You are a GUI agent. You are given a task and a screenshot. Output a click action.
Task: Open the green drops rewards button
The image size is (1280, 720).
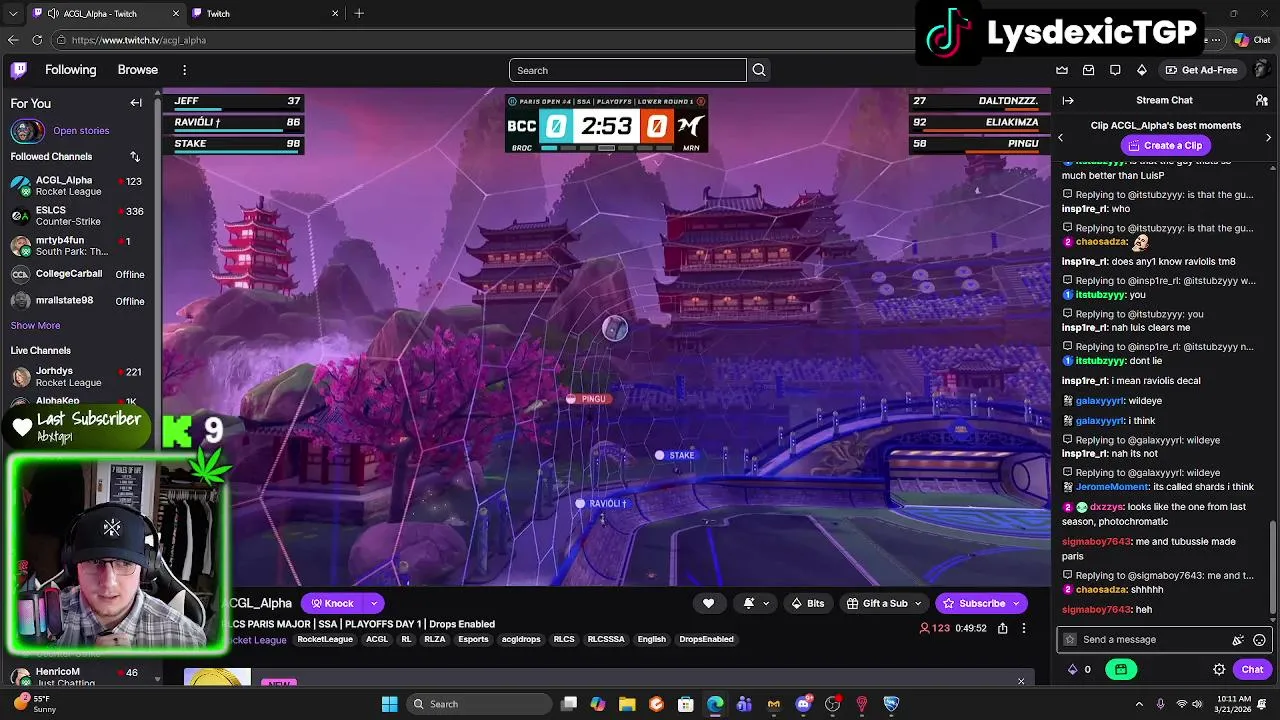tap(1121, 669)
